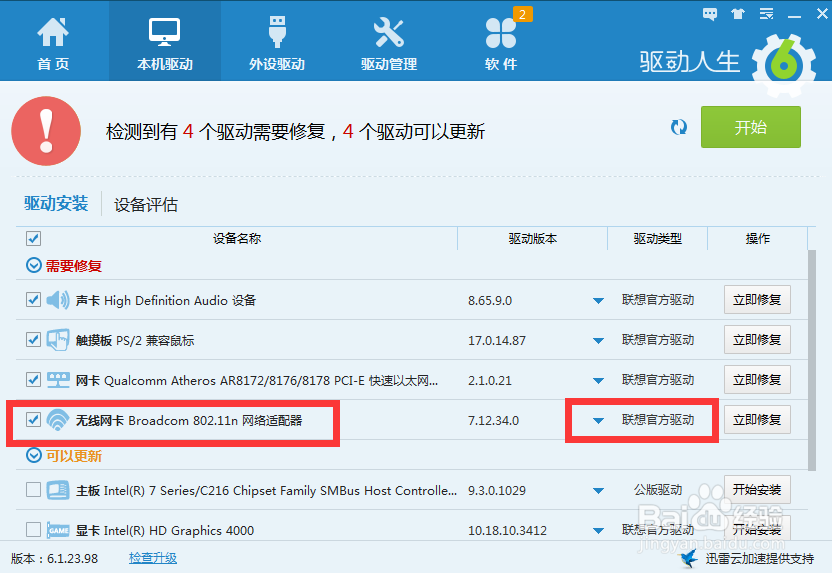
Task: Switch to 本机驱动 tab
Action: (164, 42)
